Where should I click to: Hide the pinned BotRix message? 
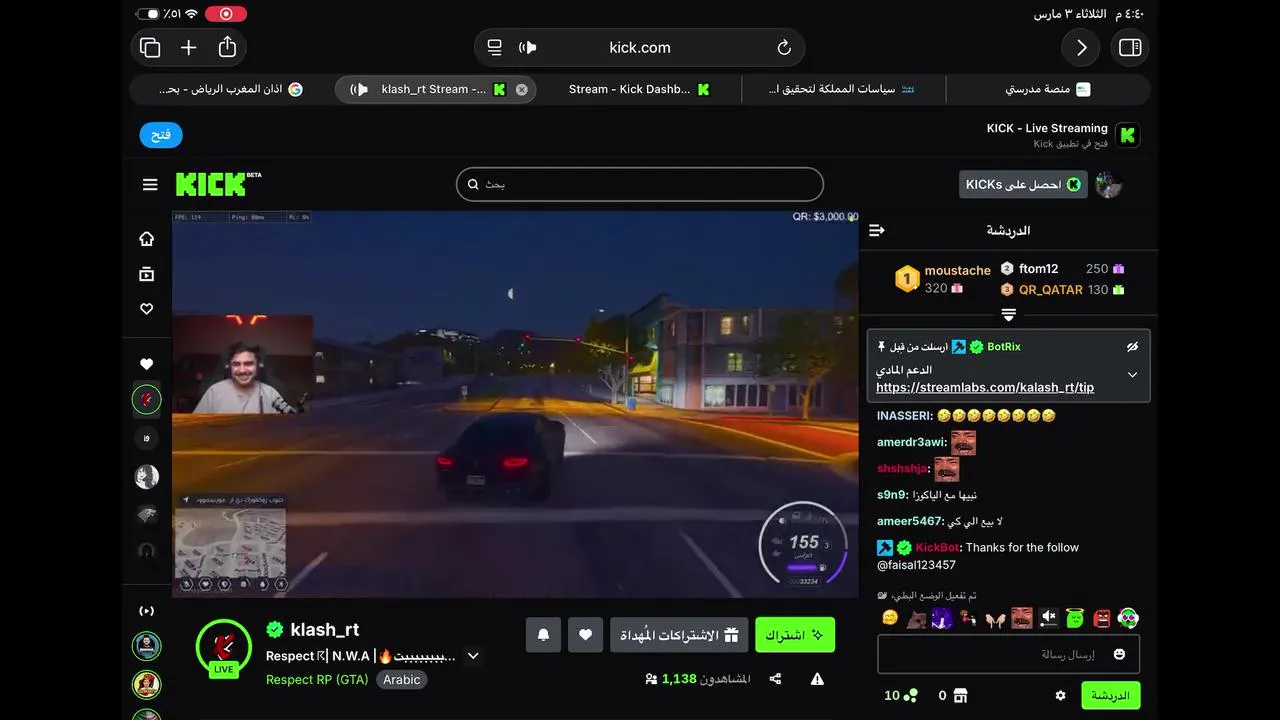point(1132,347)
